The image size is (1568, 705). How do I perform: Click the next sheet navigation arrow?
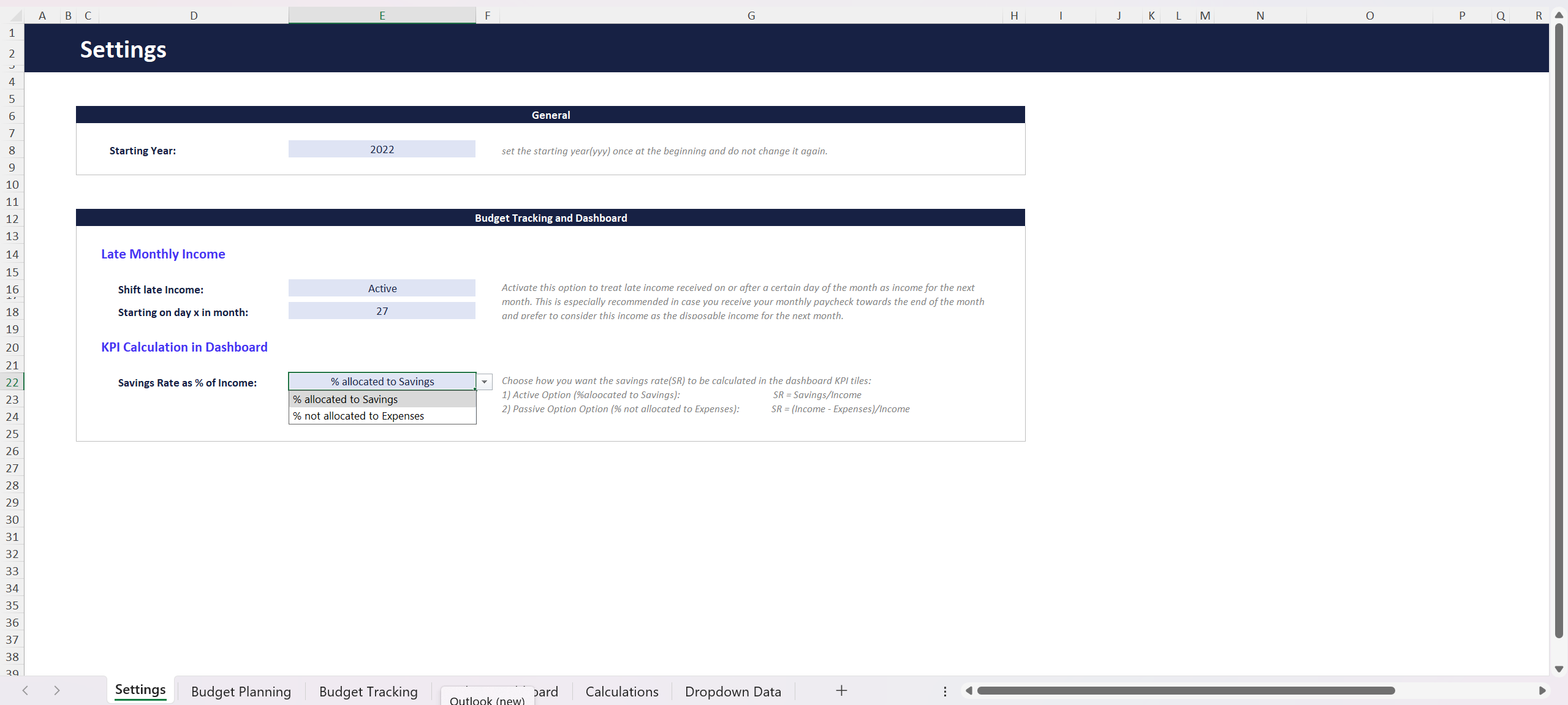(x=57, y=690)
